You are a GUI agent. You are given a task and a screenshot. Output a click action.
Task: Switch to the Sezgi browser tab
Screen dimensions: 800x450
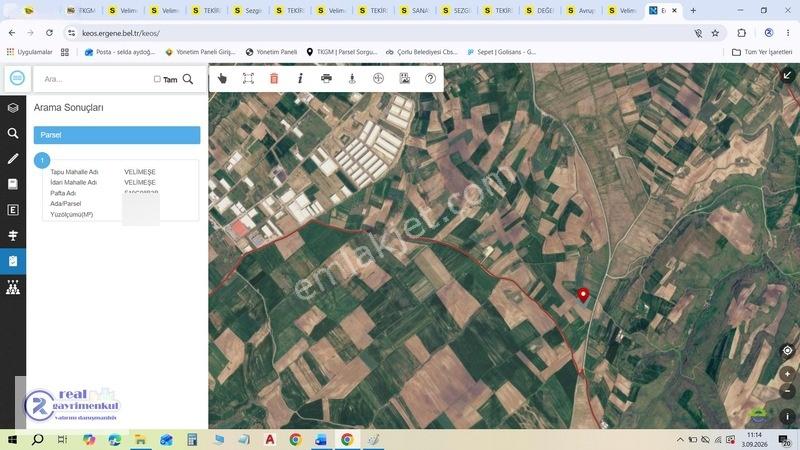point(247,10)
